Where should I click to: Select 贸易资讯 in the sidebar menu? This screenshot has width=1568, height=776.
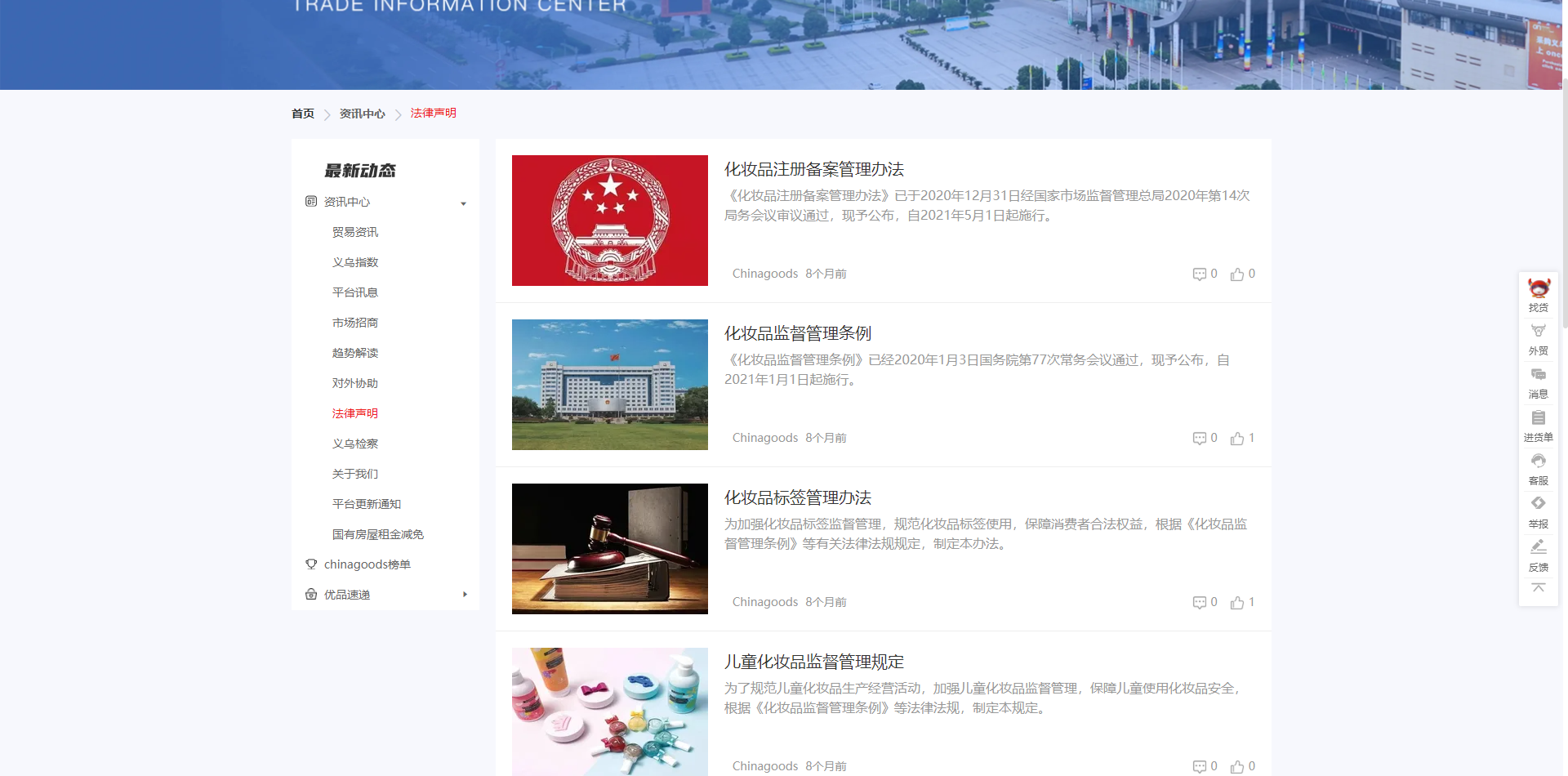(355, 233)
